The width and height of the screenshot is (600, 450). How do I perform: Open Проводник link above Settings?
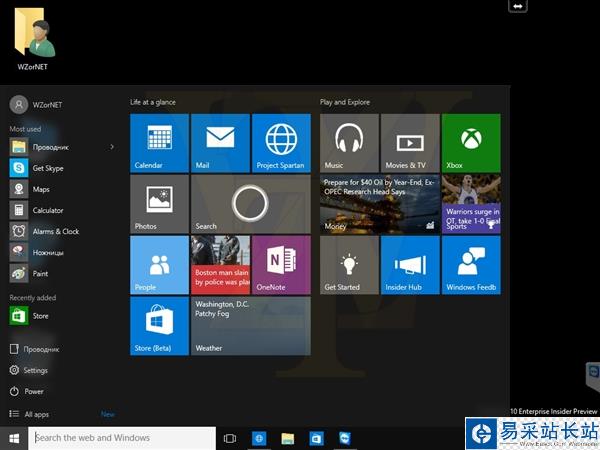tap(34, 349)
